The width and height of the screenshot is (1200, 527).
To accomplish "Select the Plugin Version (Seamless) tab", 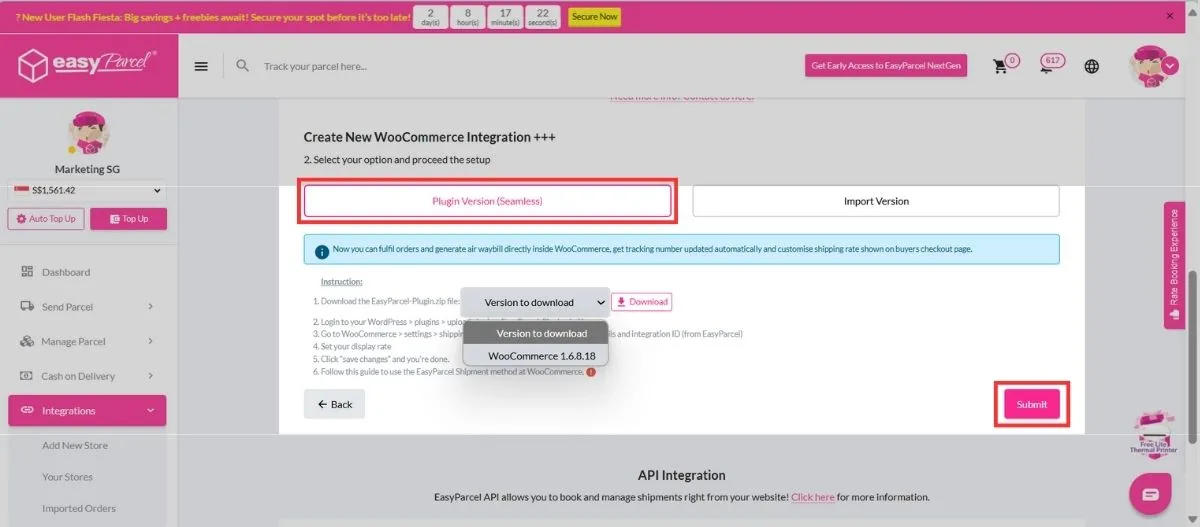I will (487, 201).
